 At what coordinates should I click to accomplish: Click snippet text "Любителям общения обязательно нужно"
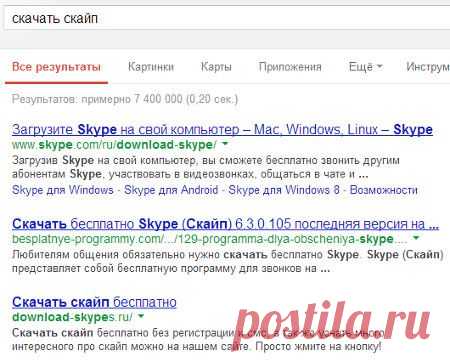(116, 255)
